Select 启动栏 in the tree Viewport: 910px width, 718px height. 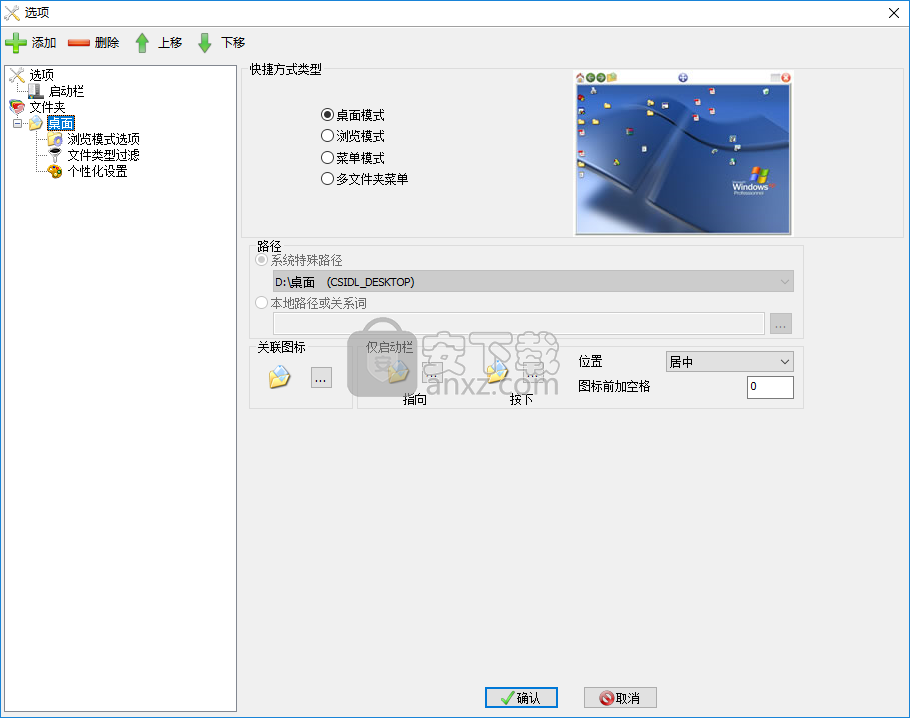pos(66,91)
